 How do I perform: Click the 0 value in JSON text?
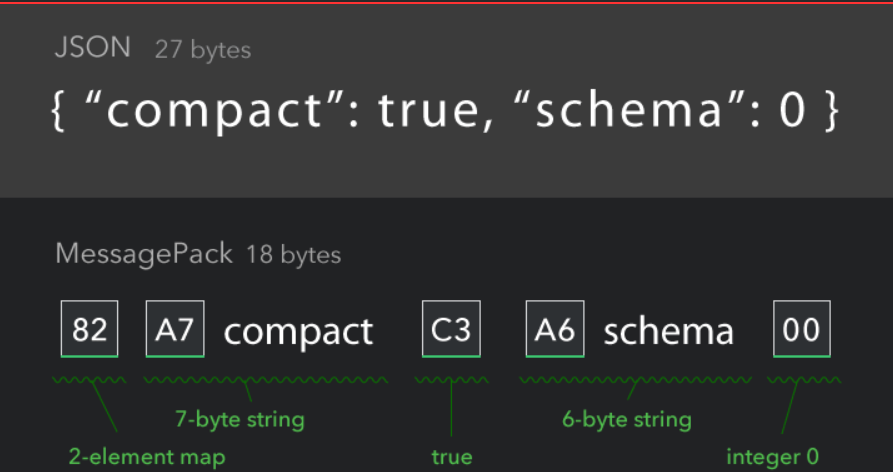792,112
